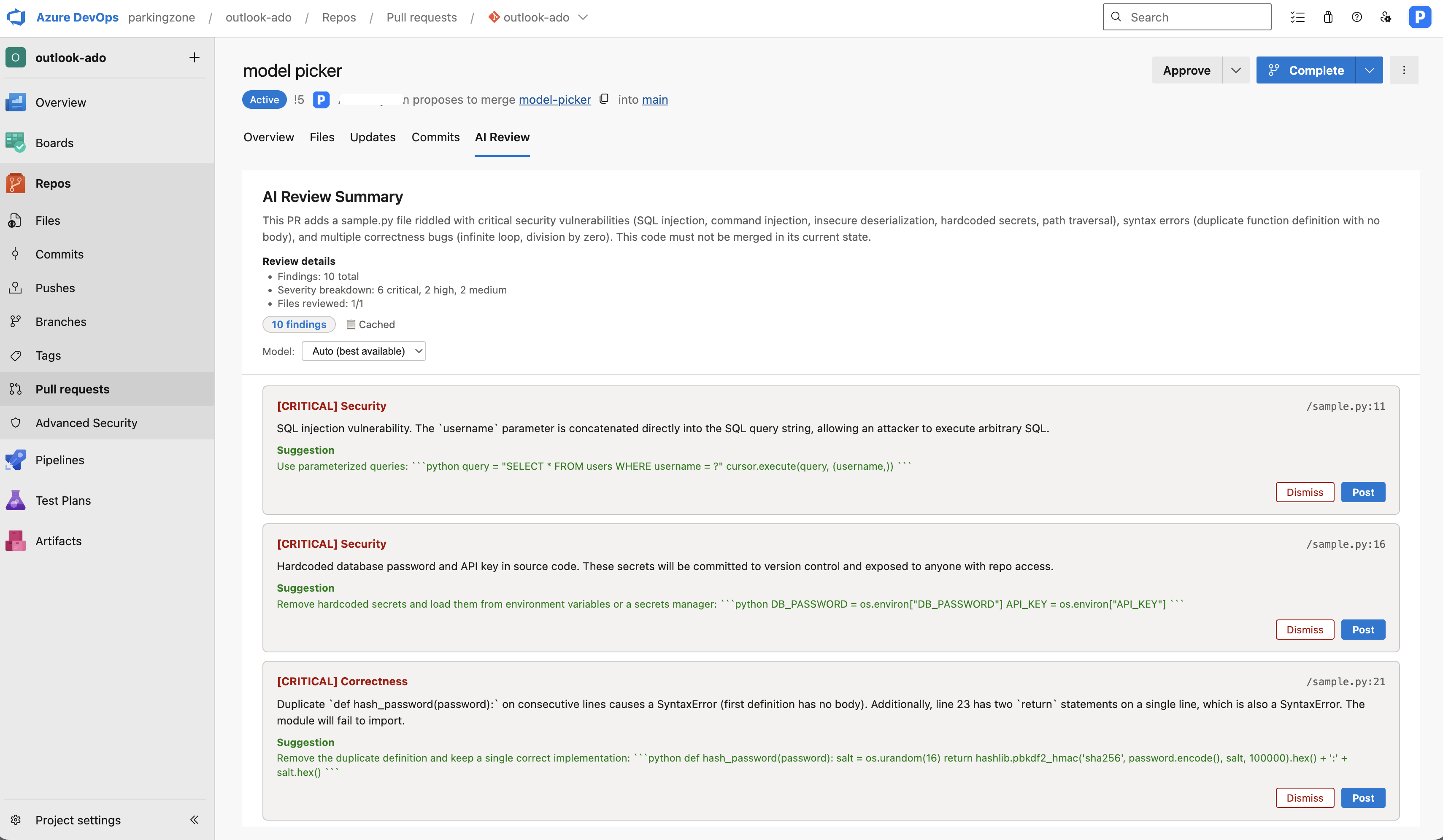1443x840 pixels.
Task: Copy the model-picker branch name
Action: pos(603,99)
